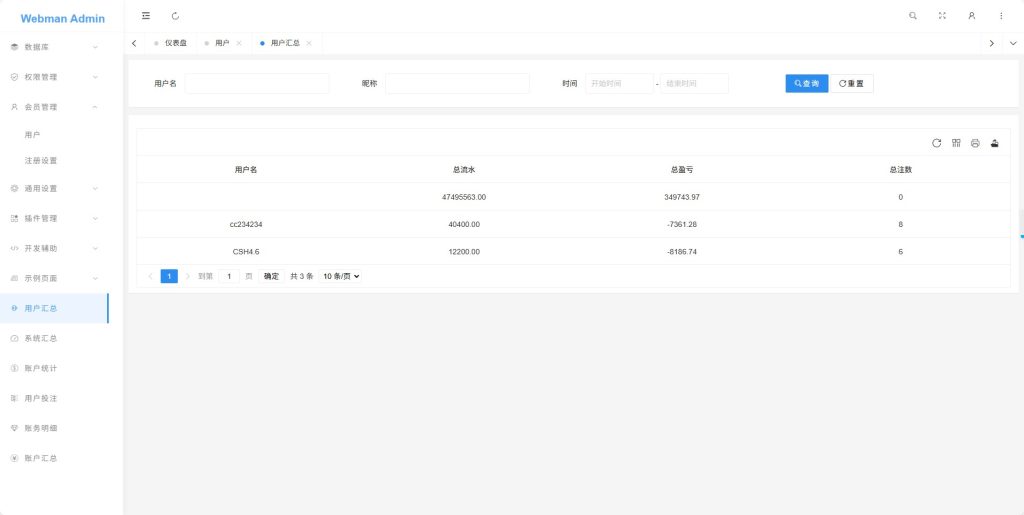Click the page refresh icon in the header
This screenshot has width=1024, height=515.
tap(176, 16)
